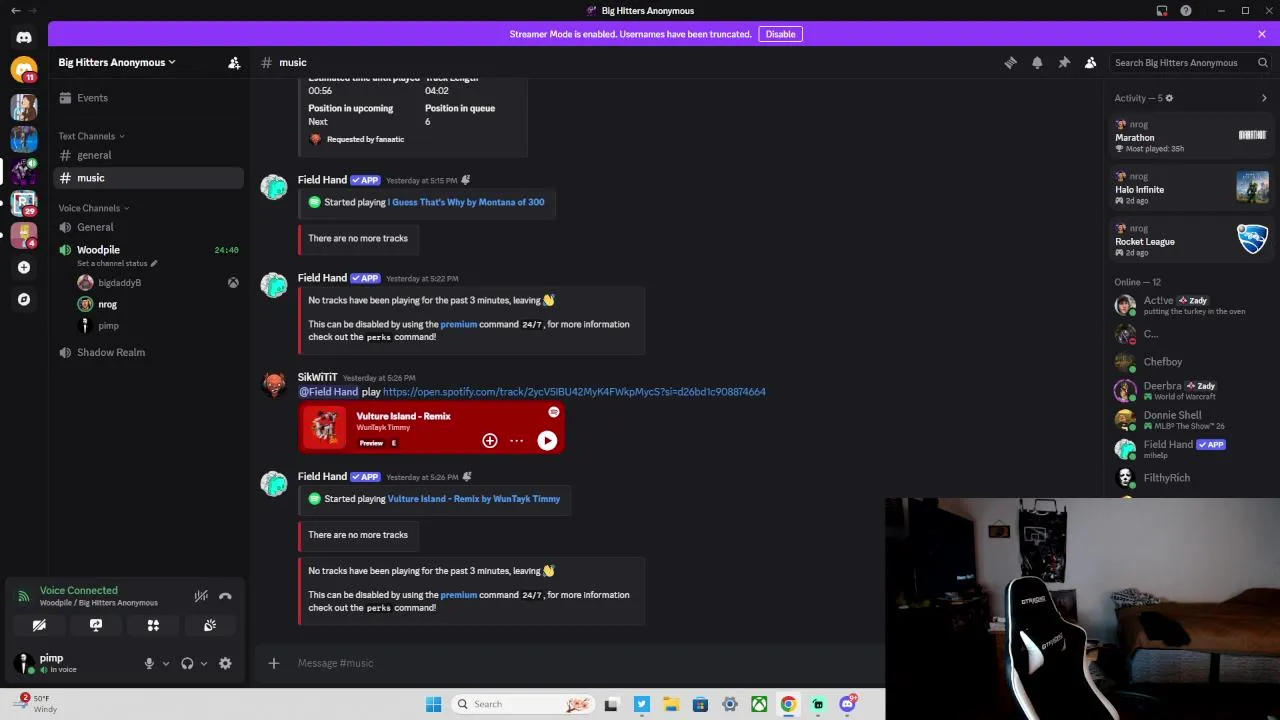1280x720 pixels.
Task: Open the attachment plus button in message bar
Action: tap(274, 663)
